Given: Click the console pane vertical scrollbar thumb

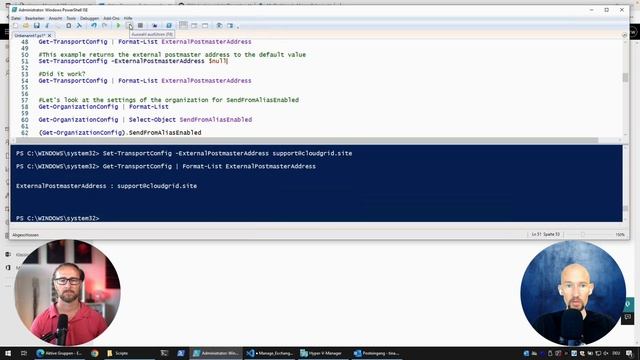Looking at the screenshot, I should [x=625, y=208].
